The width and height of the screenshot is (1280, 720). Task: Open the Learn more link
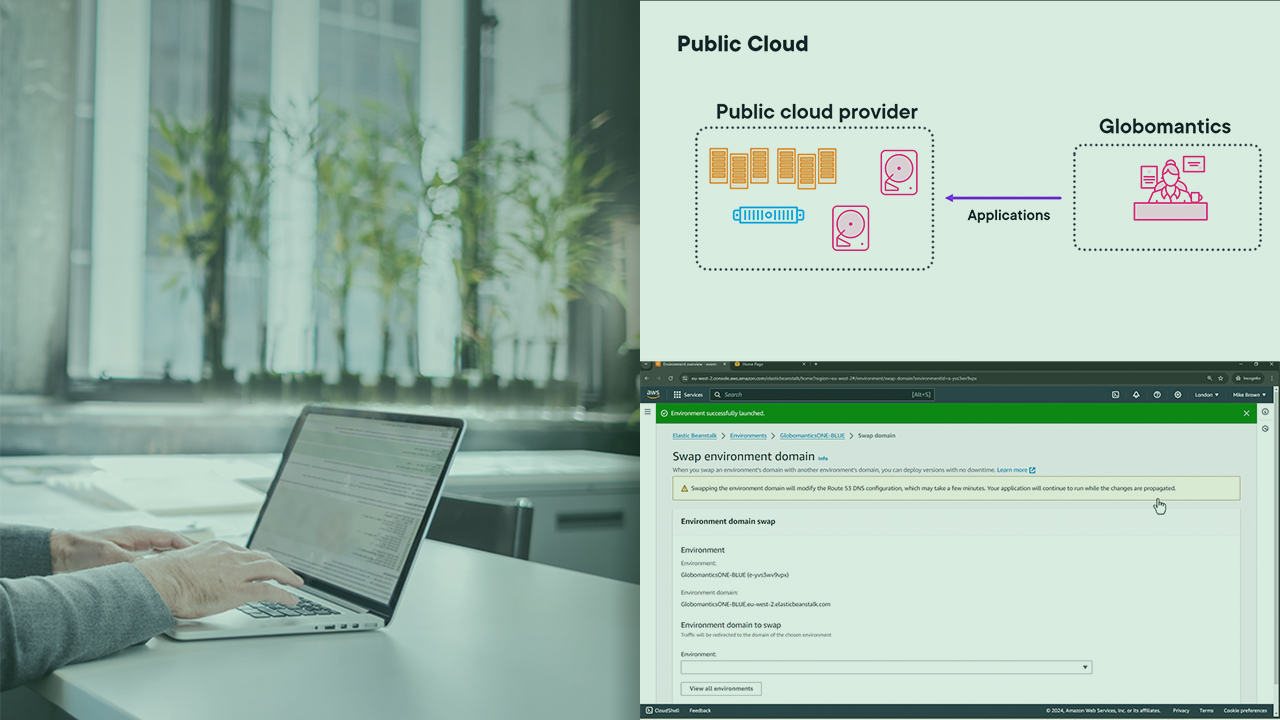coord(1015,470)
